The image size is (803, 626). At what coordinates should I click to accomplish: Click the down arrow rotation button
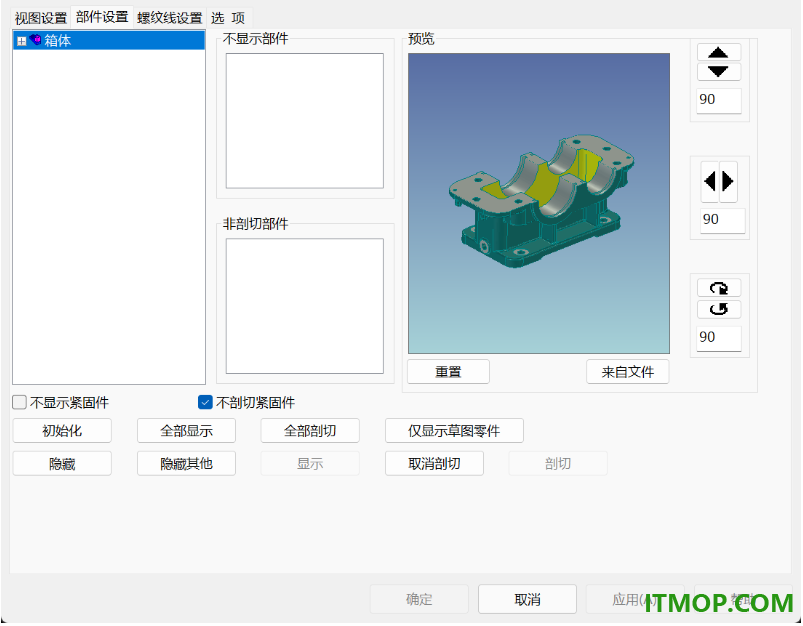[719, 71]
